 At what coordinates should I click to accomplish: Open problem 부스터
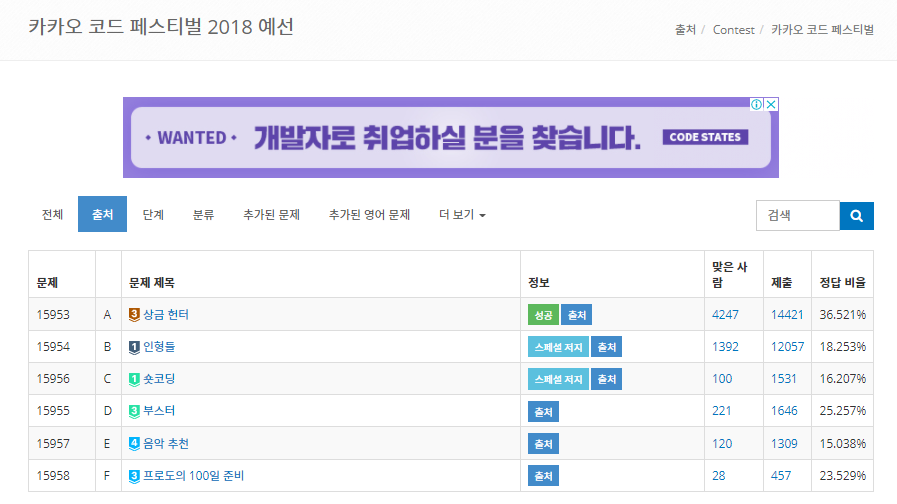point(159,411)
